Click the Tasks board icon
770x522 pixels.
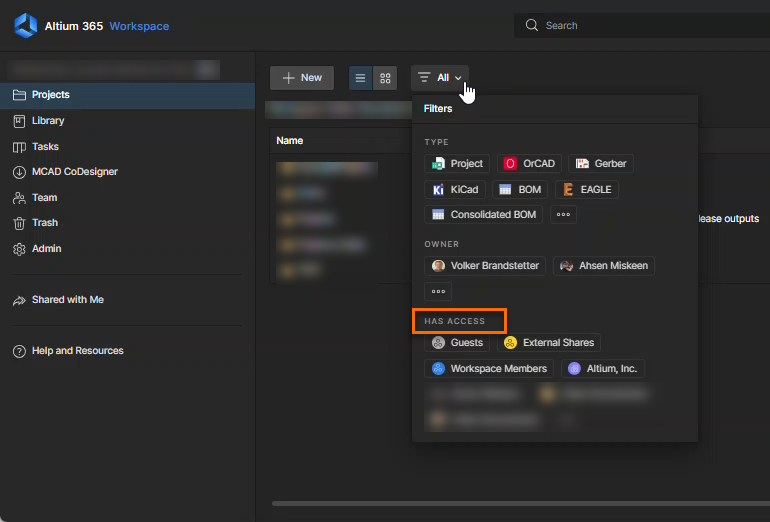pyautogui.click(x=19, y=147)
